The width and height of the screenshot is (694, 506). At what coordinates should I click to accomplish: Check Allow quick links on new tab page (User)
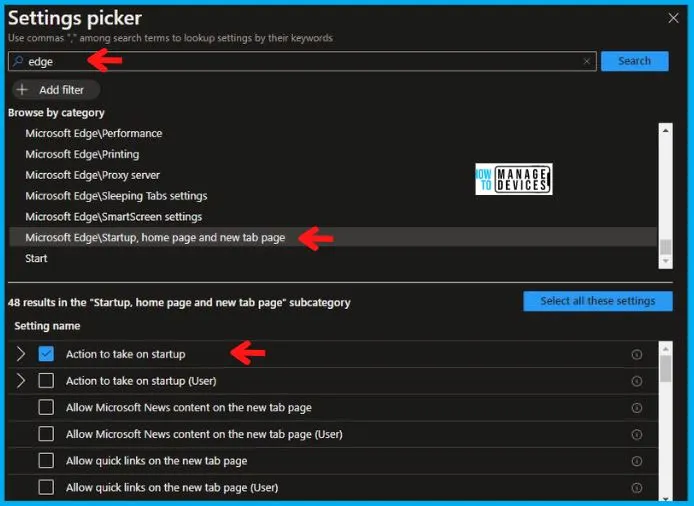[x=46, y=487]
